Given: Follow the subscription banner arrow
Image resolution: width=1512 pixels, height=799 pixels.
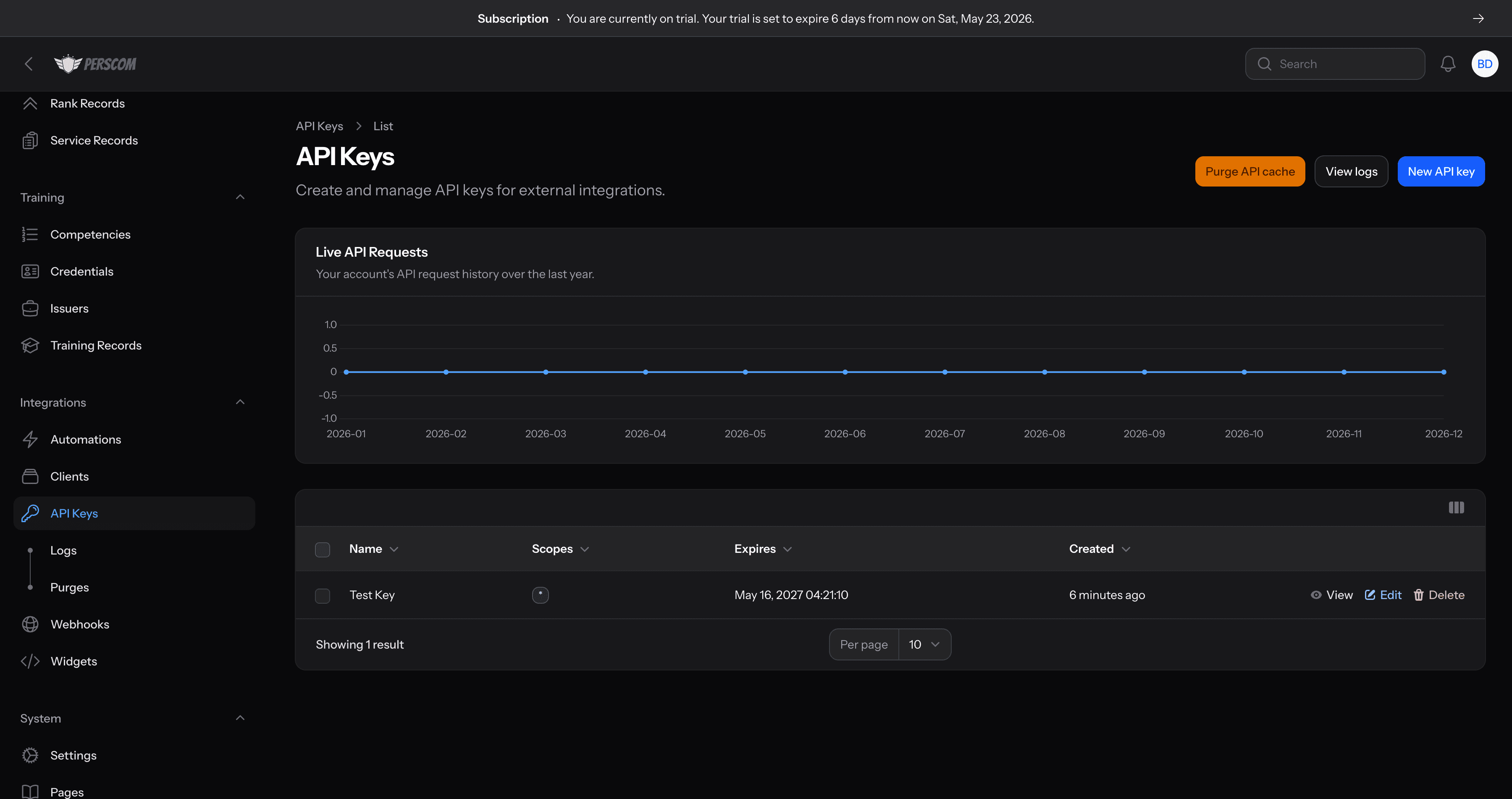Looking at the screenshot, I should click(x=1478, y=19).
